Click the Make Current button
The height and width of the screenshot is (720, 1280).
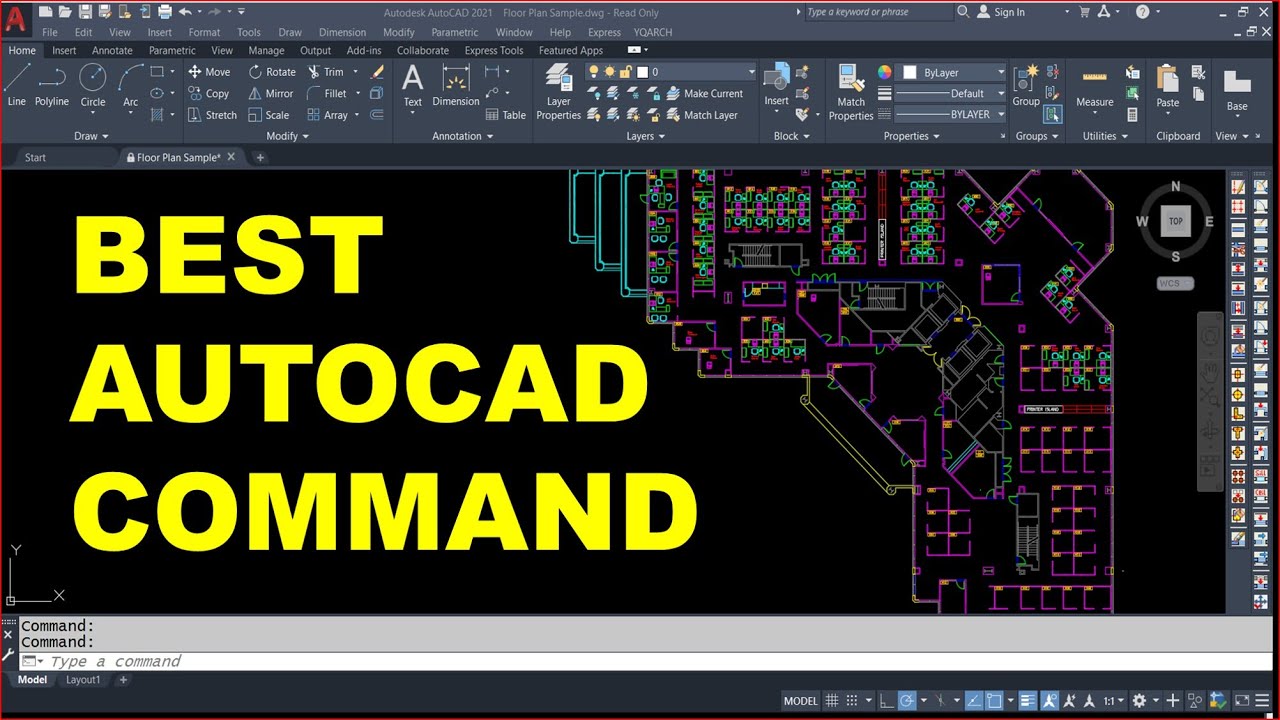tap(704, 93)
